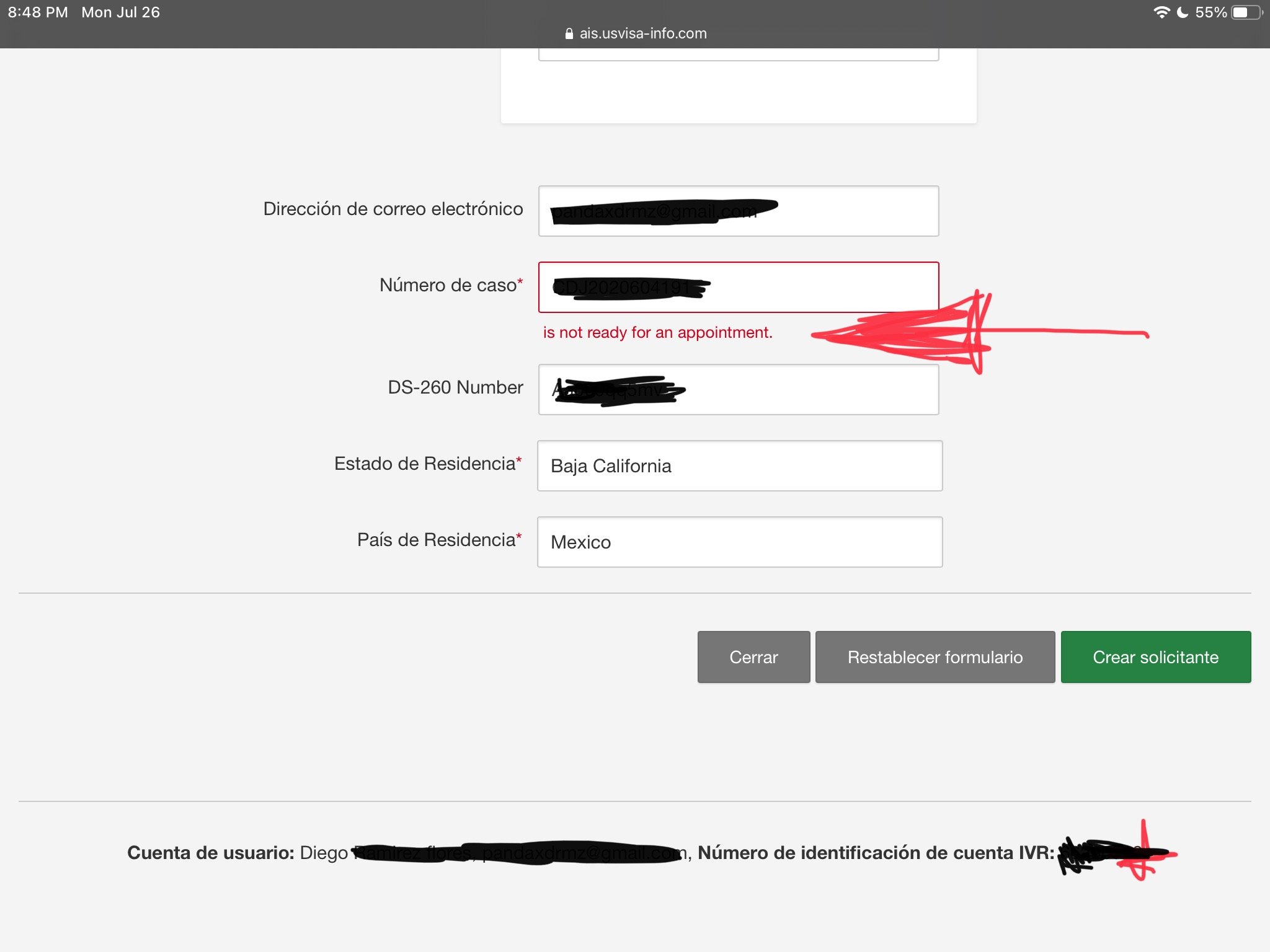This screenshot has height=952, width=1270.
Task: Click Restablecer formulario button
Action: pyautogui.click(x=935, y=657)
